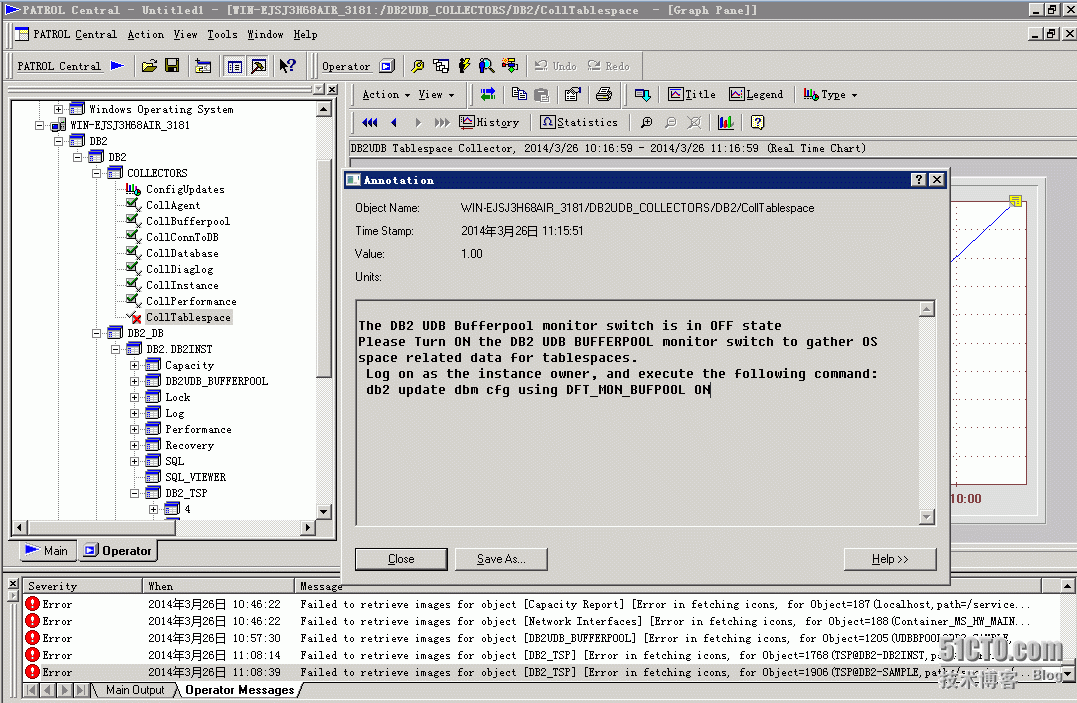The height and width of the screenshot is (703, 1077).
Task: Click the PATROL Central toolbar button
Action: tap(70, 66)
